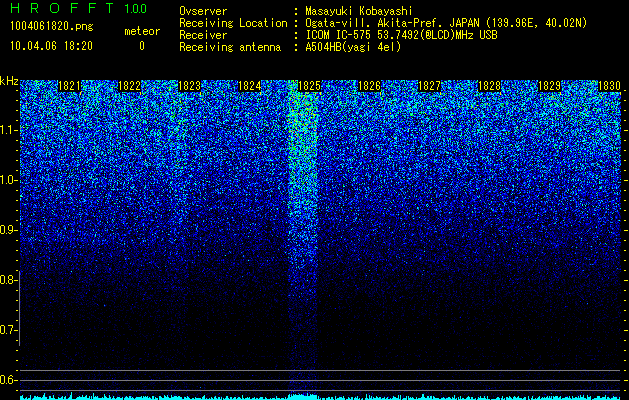Click the Ovserver field label
The height and width of the screenshot is (400, 629).
coord(203,11)
